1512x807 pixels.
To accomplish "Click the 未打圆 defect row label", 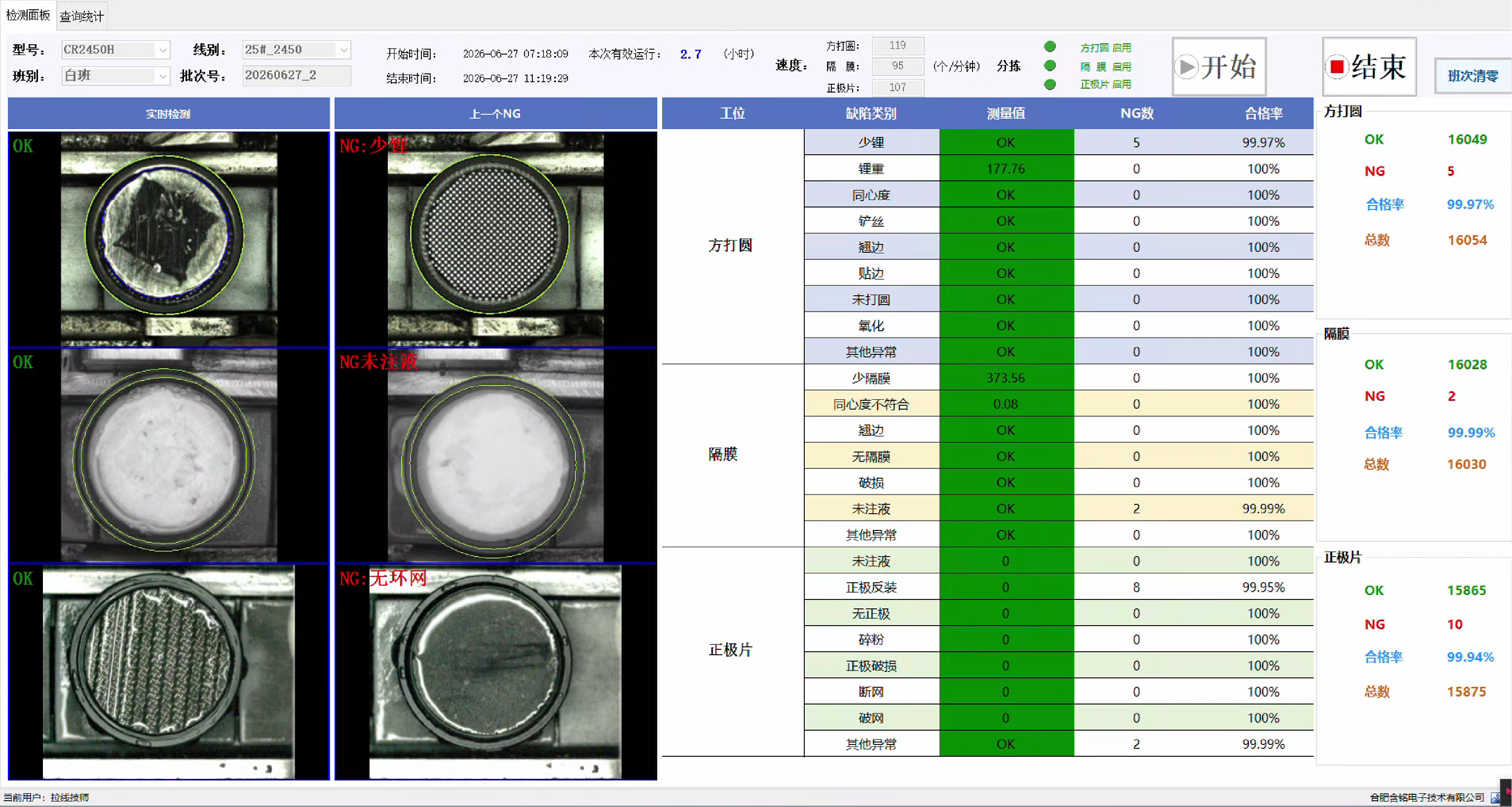I will [871, 300].
